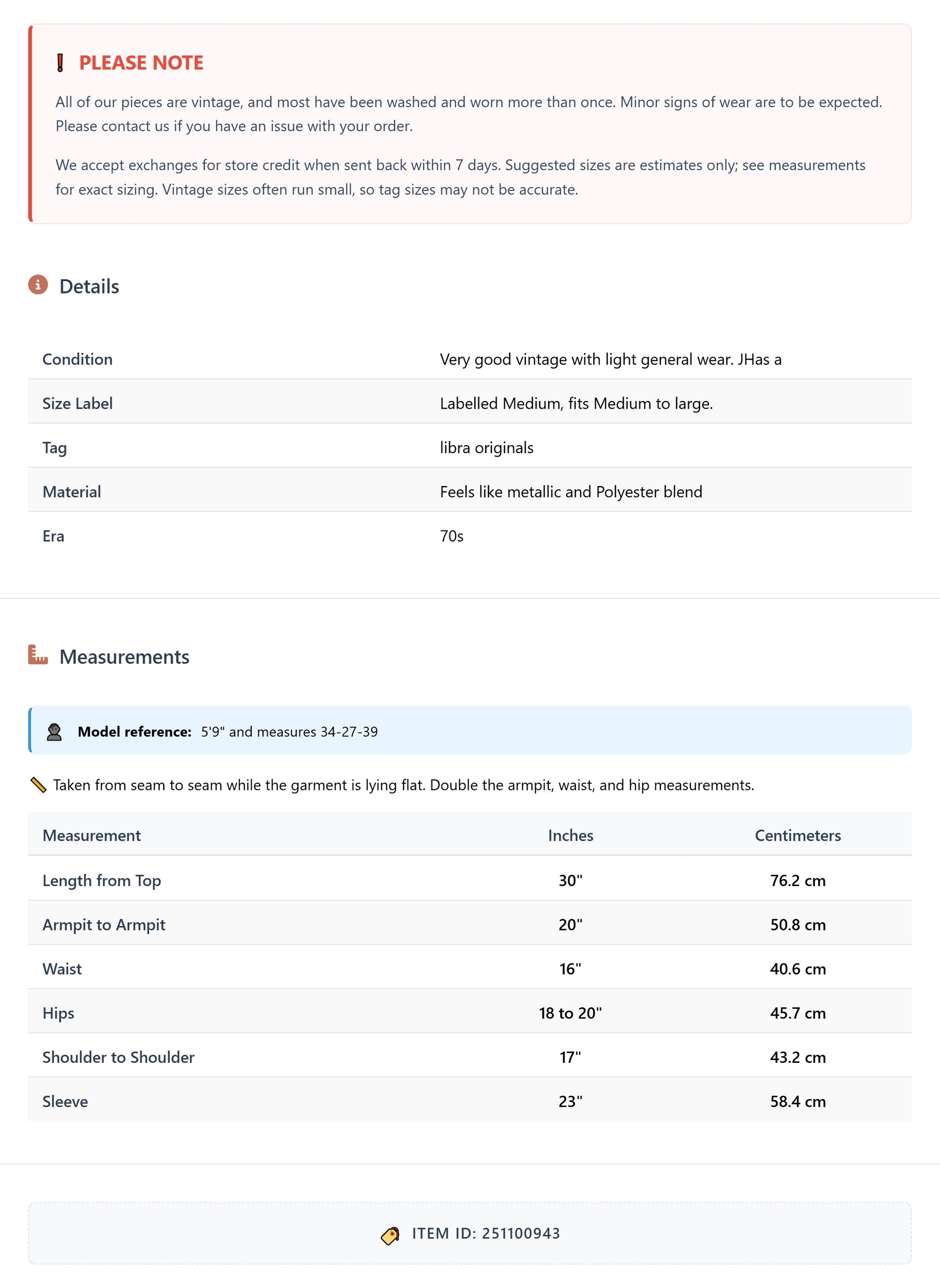
Task: Click the Inches column header
Action: tap(570, 835)
